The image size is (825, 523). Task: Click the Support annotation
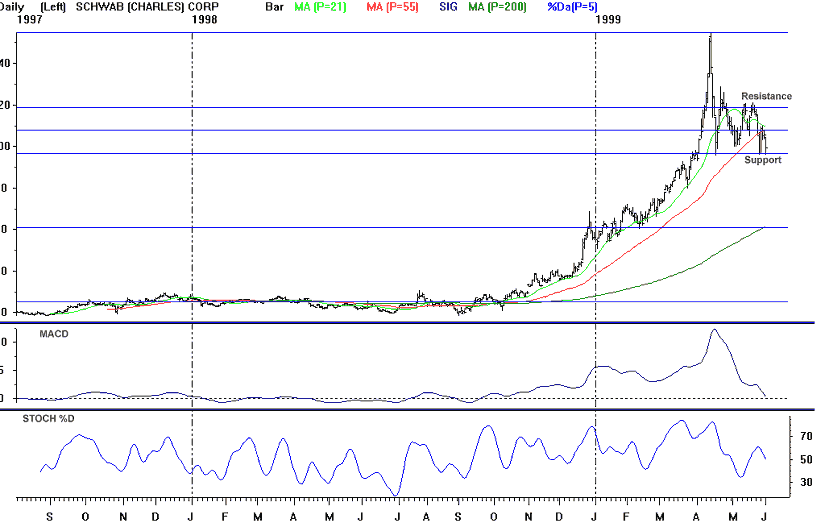click(762, 160)
